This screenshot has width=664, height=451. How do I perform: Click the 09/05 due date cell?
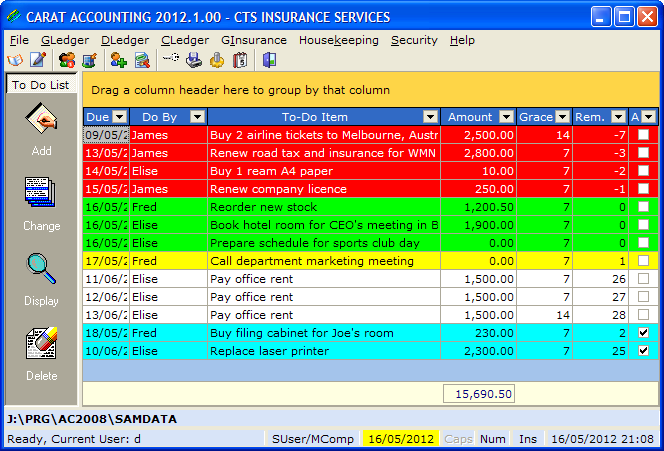tap(106, 135)
